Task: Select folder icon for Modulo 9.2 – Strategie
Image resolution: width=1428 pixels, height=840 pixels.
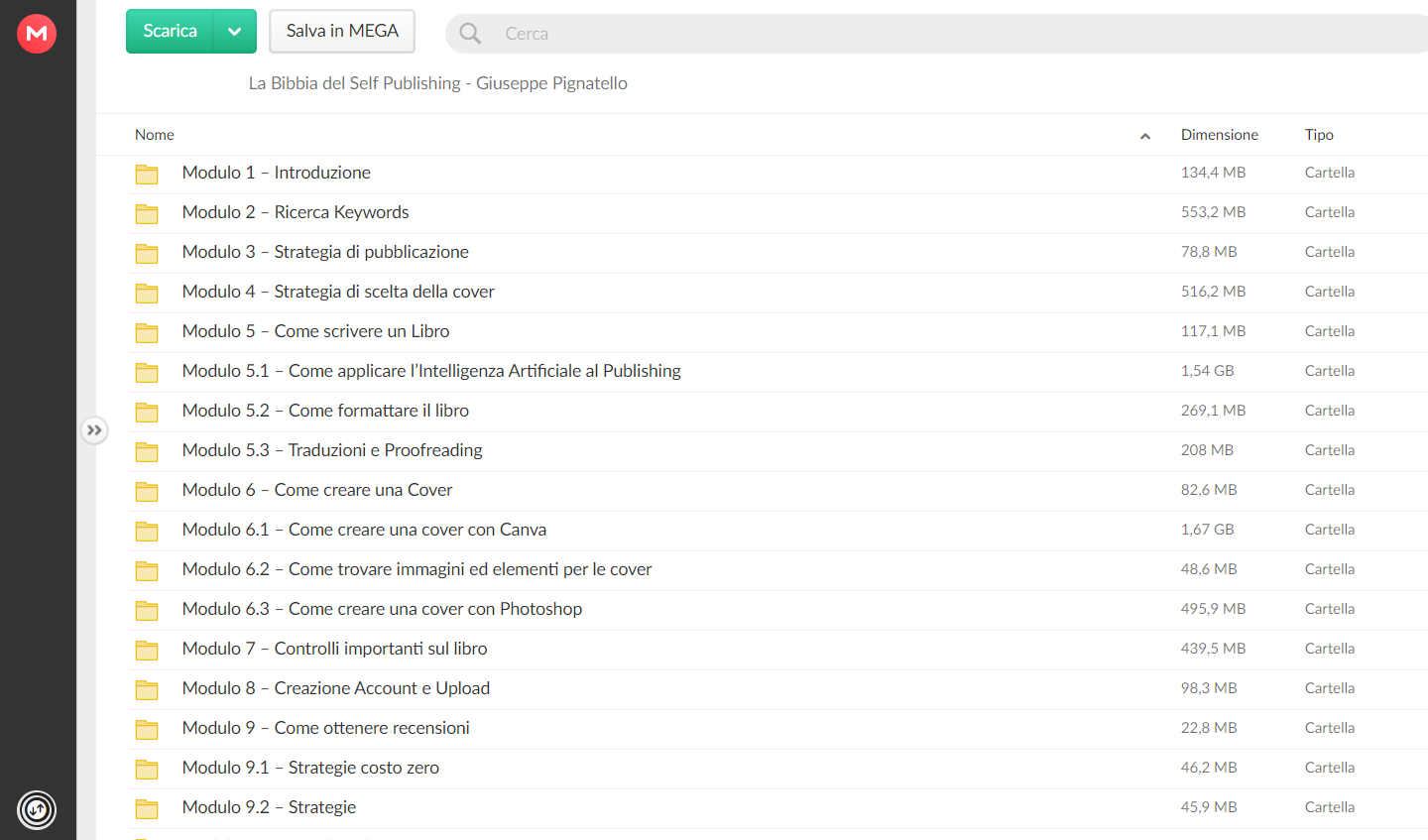Action: pos(147,809)
